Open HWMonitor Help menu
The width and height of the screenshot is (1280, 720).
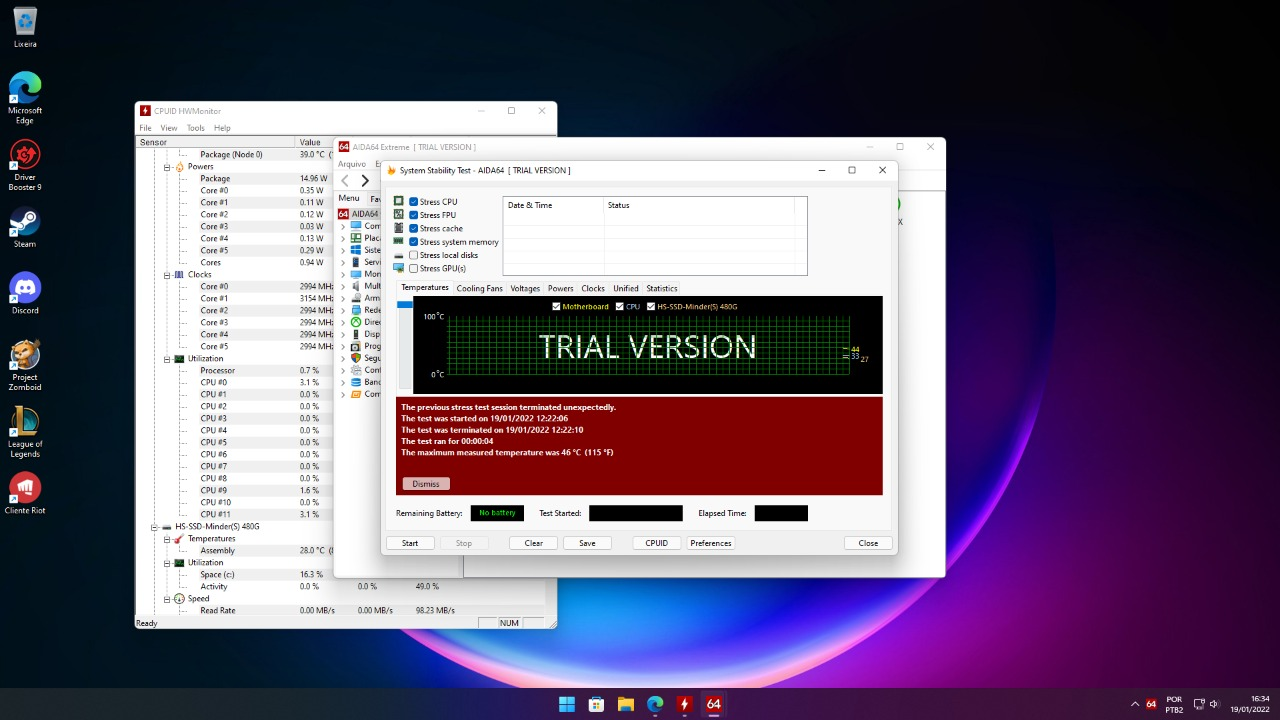click(x=222, y=128)
